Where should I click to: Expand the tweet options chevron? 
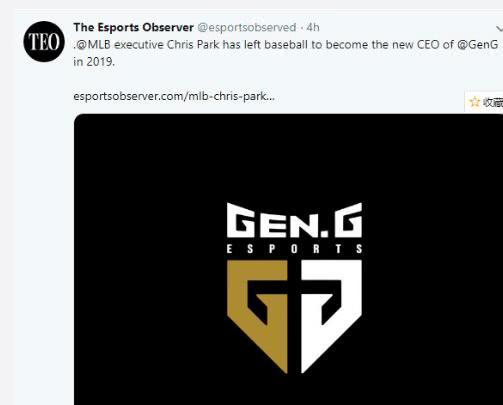[x=499, y=30]
